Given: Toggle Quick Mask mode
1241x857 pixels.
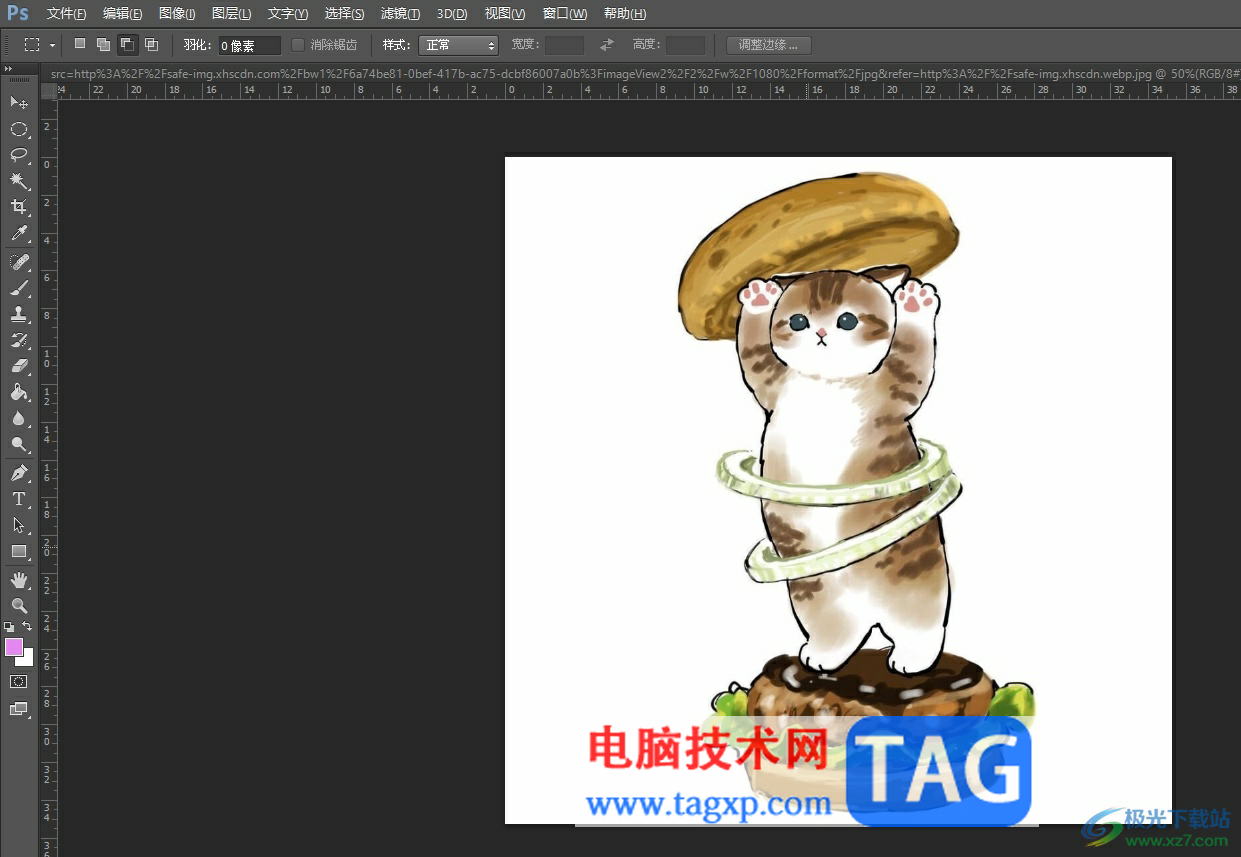Looking at the screenshot, I should coord(19,681).
